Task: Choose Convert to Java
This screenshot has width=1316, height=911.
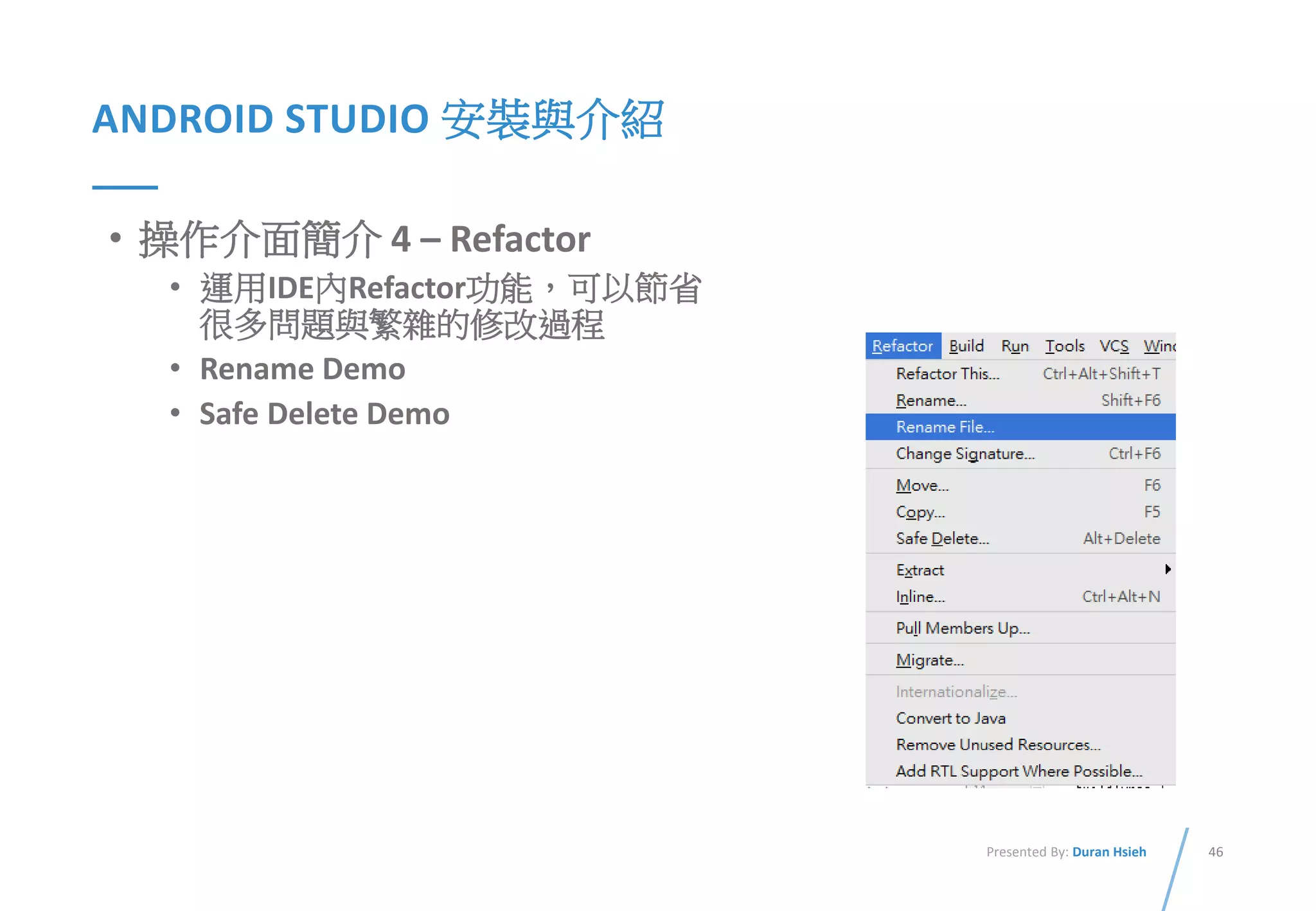Action: click(1020, 718)
